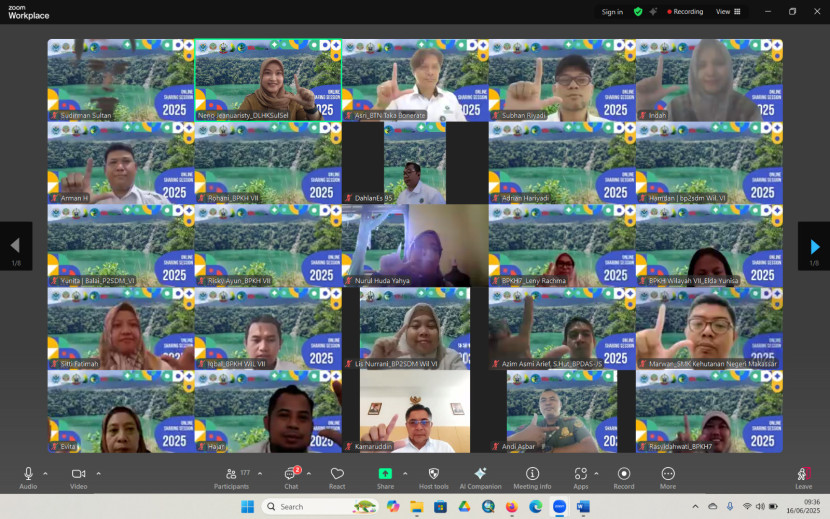Image resolution: width=830 pixels, height=519 pixels.
Task: Expand audio options arrow beside Audio
Action: 45,473
